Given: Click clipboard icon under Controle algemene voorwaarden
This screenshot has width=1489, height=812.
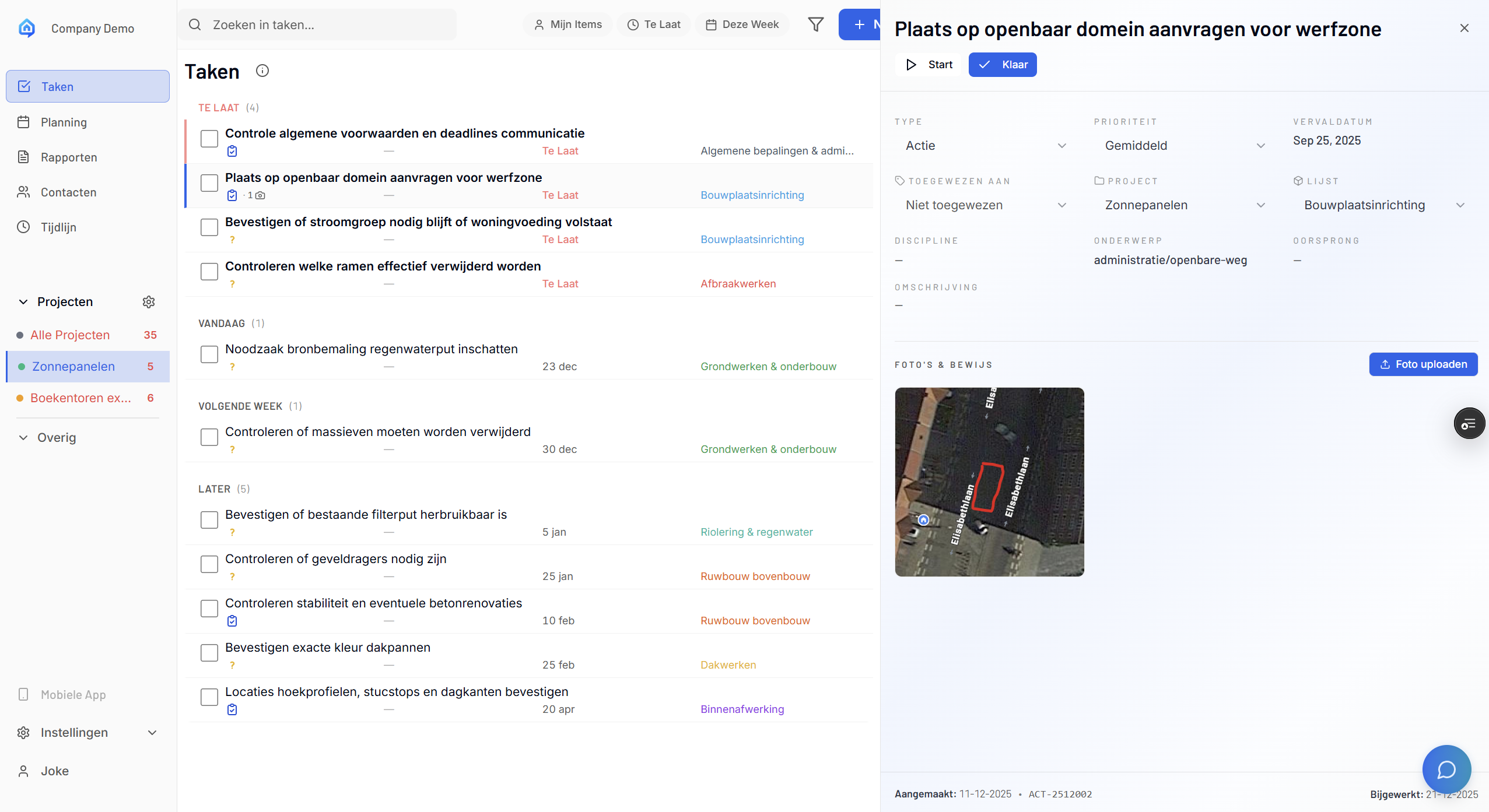Looking at the screenshot, I should click(x=232, y=152).
